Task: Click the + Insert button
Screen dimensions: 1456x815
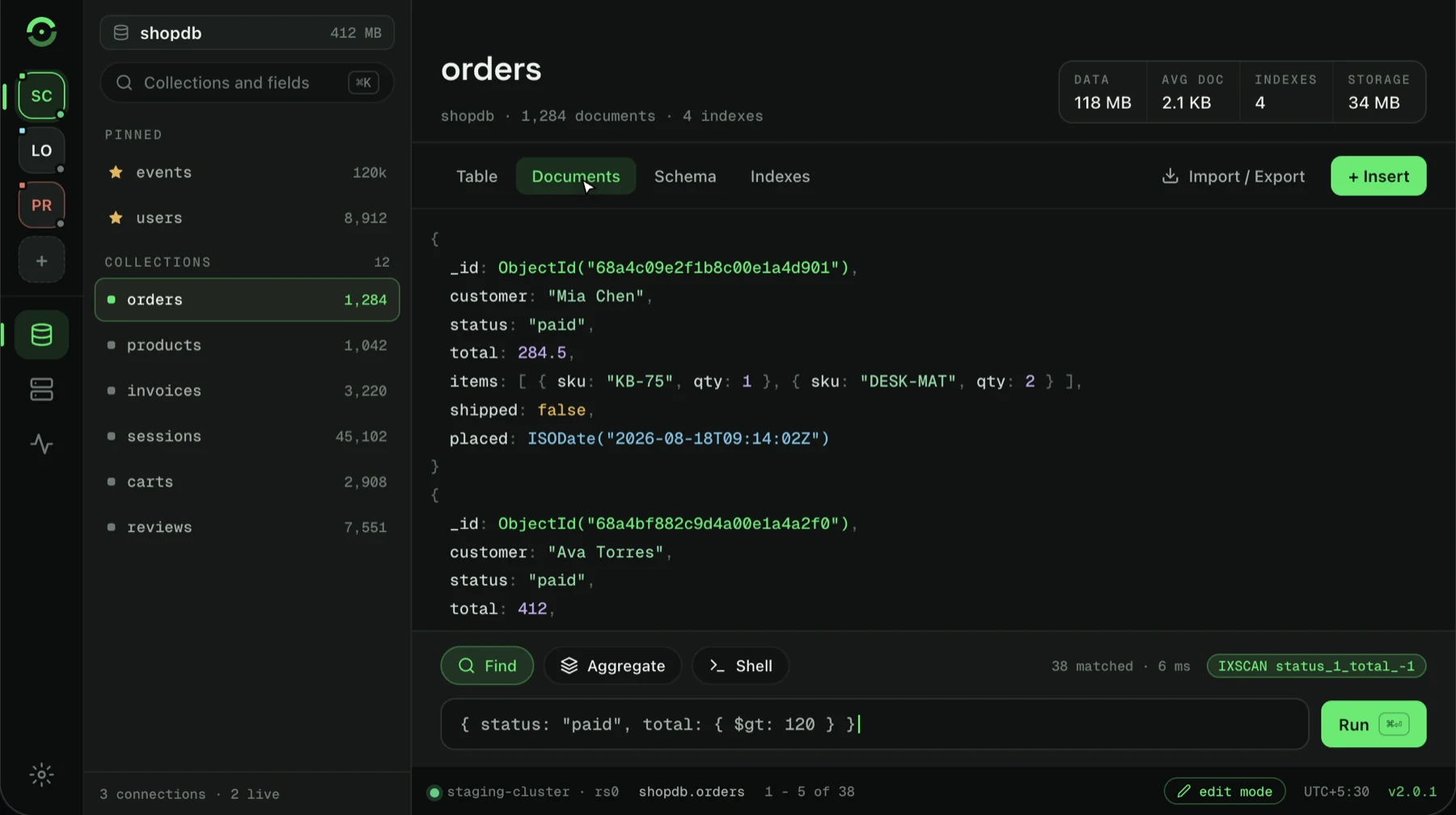Action: 1378,176
